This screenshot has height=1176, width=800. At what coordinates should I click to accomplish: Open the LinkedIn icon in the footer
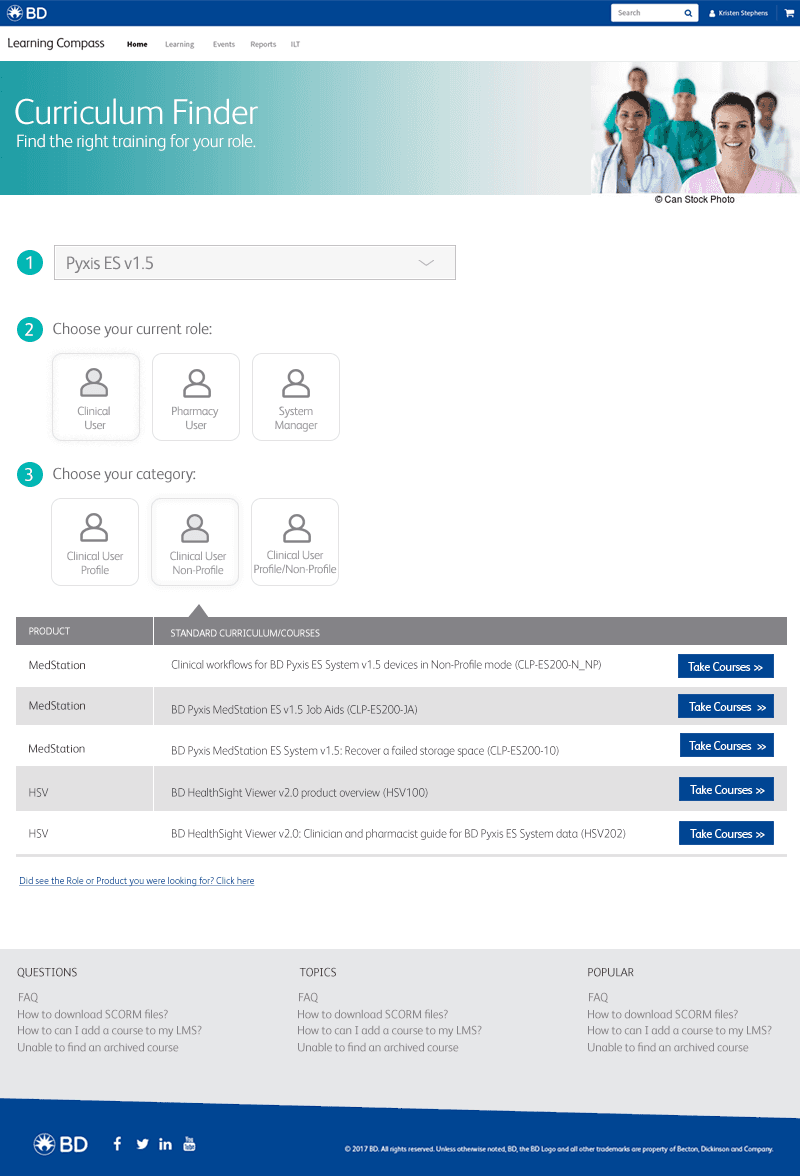click(165, 1144)
